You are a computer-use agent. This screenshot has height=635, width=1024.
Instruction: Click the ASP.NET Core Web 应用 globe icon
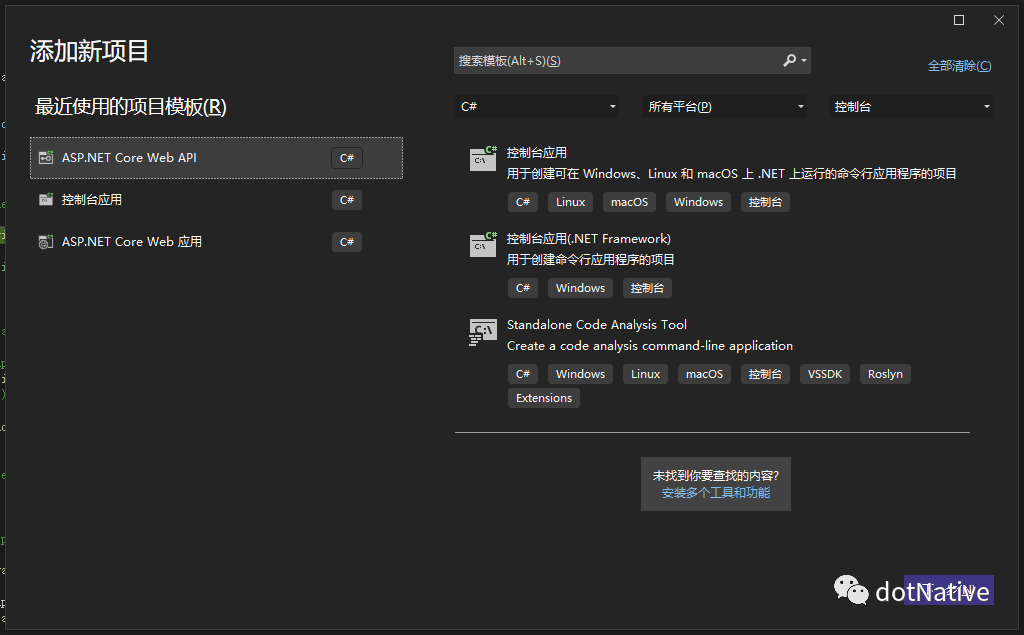point(46,242)
